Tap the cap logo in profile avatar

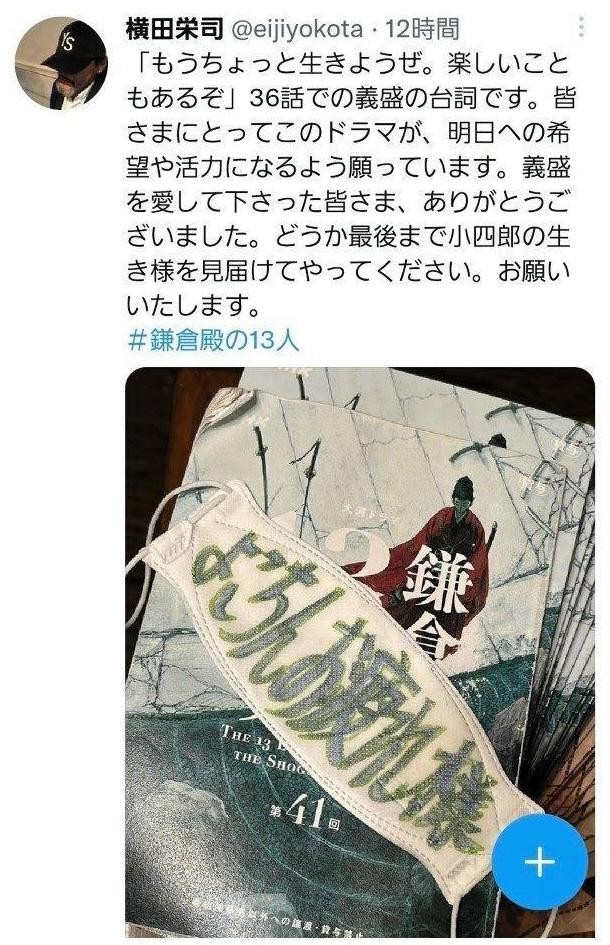[x=68, y=44]
